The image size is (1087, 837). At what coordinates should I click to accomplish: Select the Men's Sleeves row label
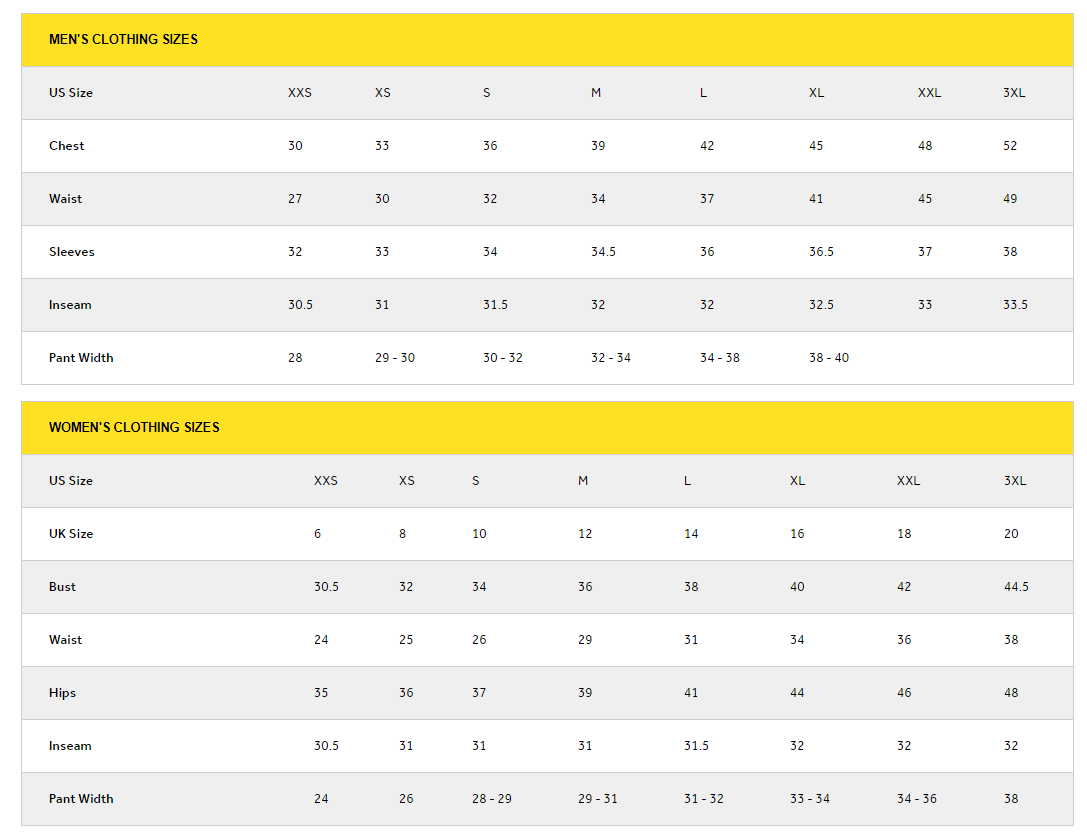pos(71,252)
